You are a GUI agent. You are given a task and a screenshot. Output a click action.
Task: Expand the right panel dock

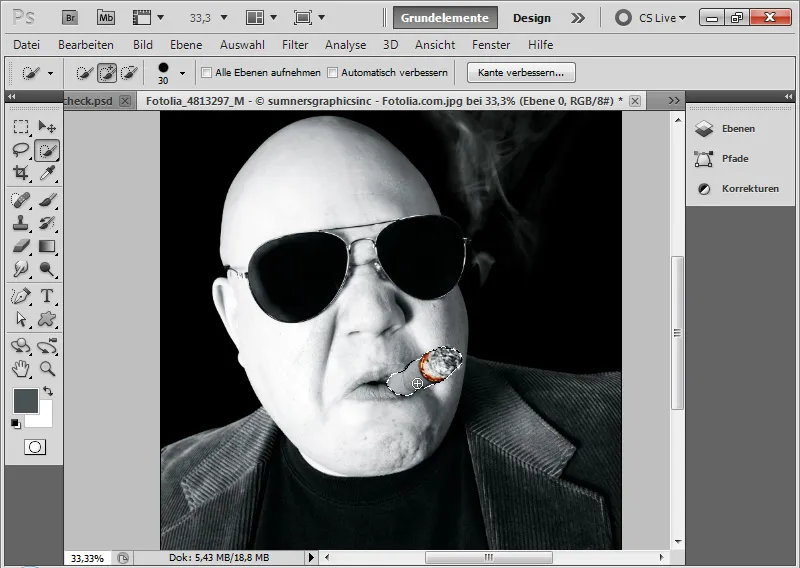point(788,96)
